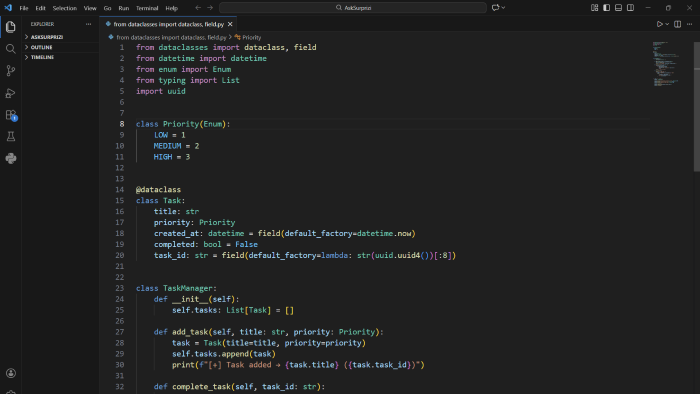Open the Terminal menu

tap(147, 8)
